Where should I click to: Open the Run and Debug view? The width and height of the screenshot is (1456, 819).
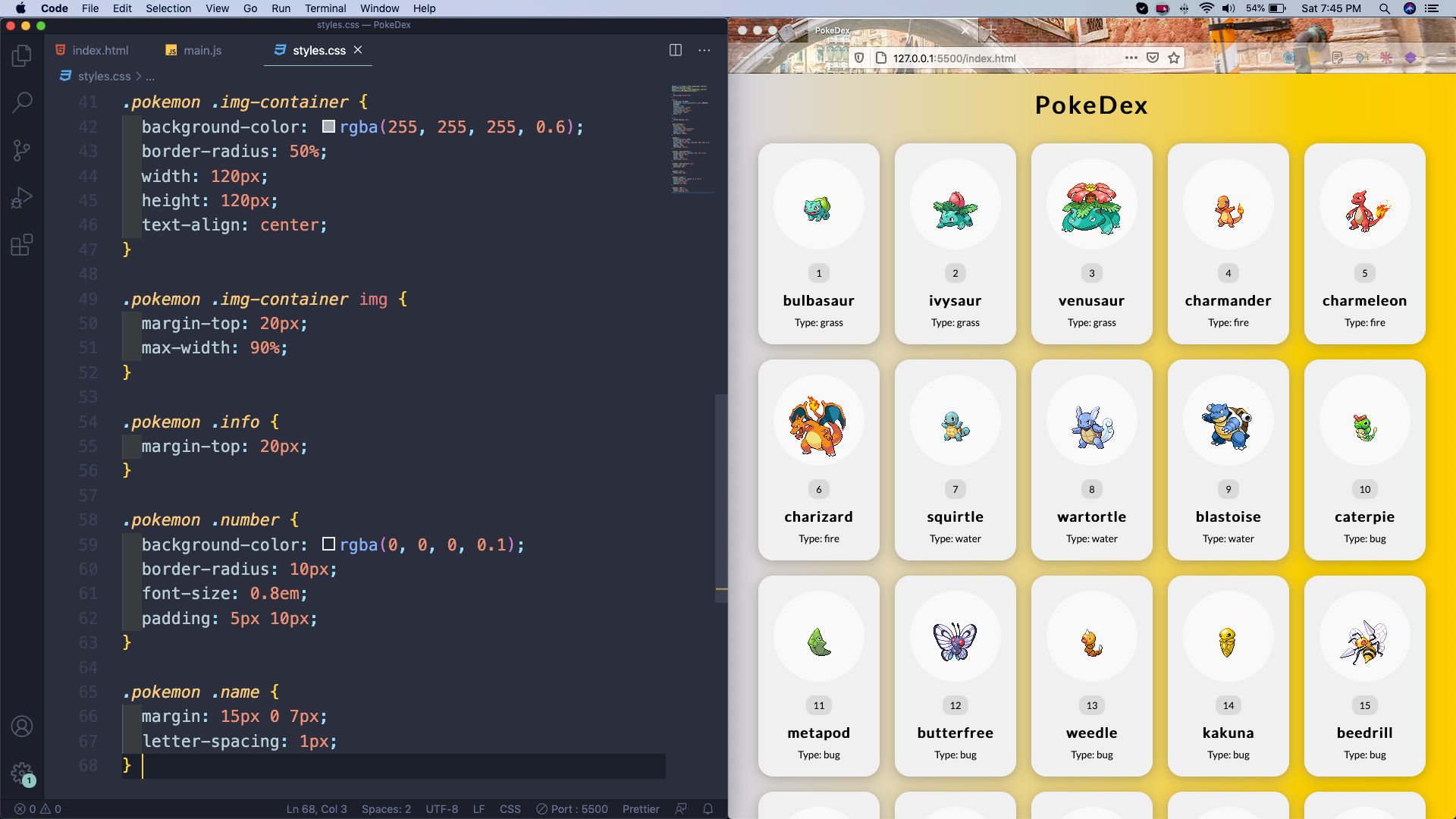[x=22, y=198]
